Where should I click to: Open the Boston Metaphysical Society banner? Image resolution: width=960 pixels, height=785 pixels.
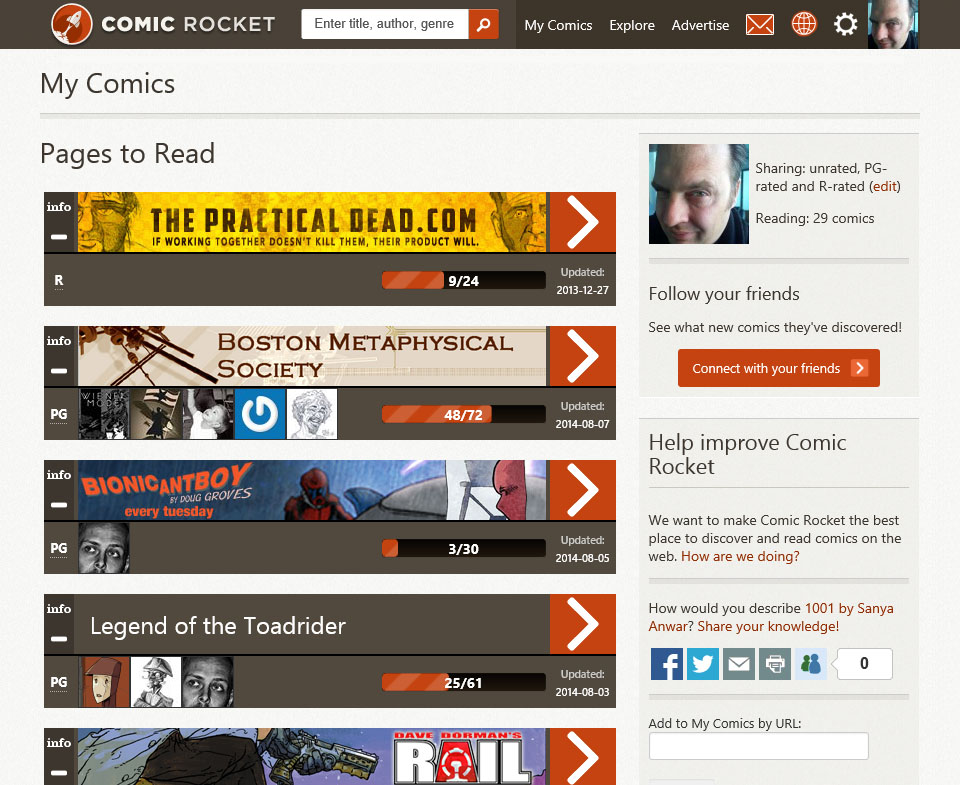click(x=312, y=356)
